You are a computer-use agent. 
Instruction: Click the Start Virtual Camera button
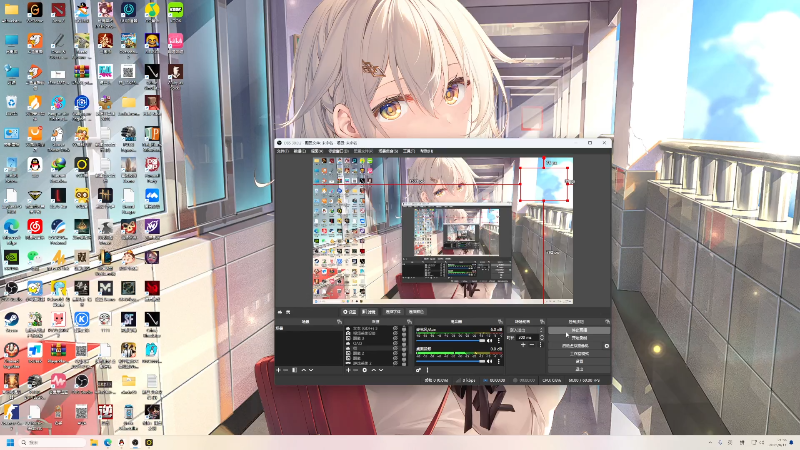(575, 346)
